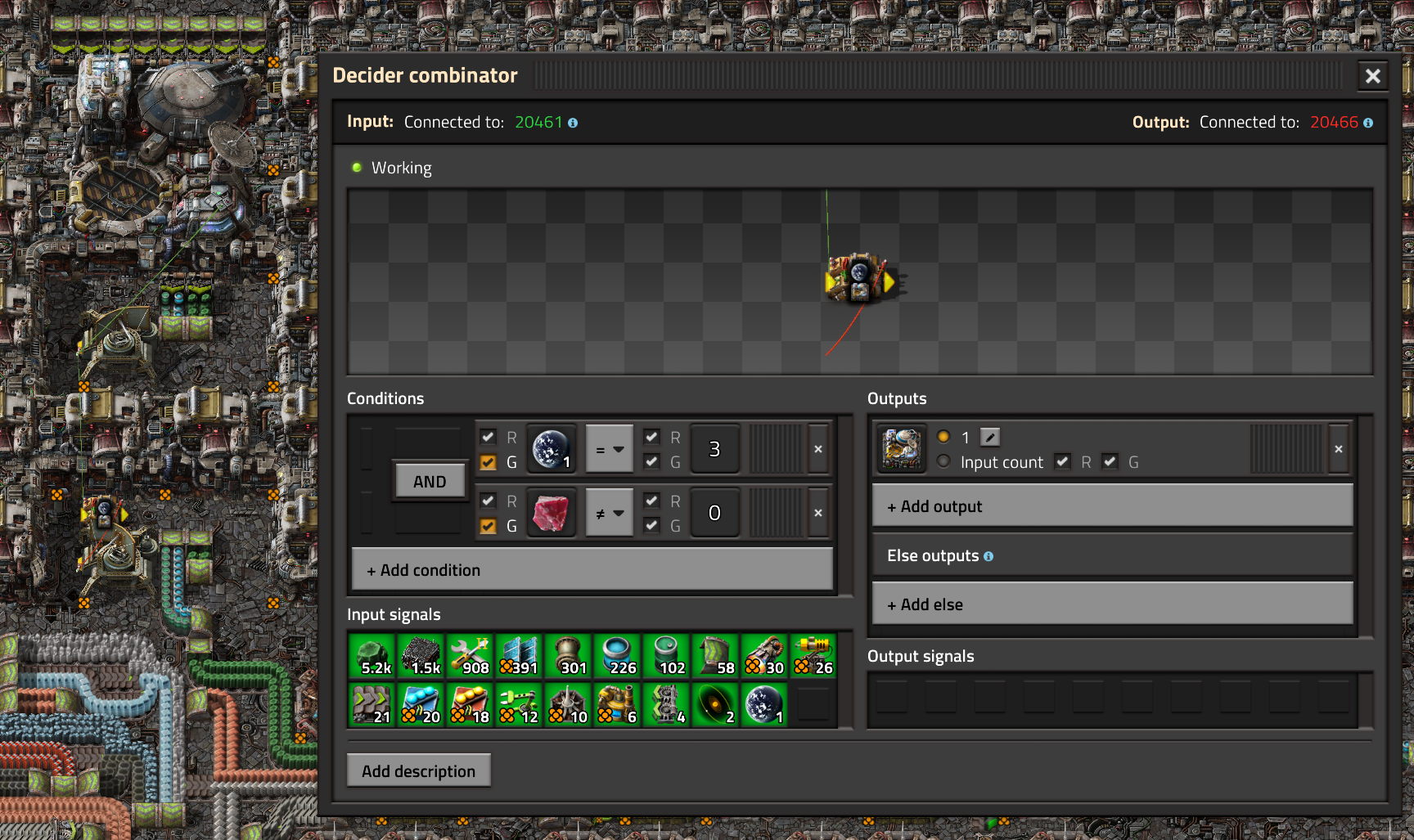Toggle G checkbox left of planet signal
Viewport: 1414px width, 840px height.
[489, 462]
